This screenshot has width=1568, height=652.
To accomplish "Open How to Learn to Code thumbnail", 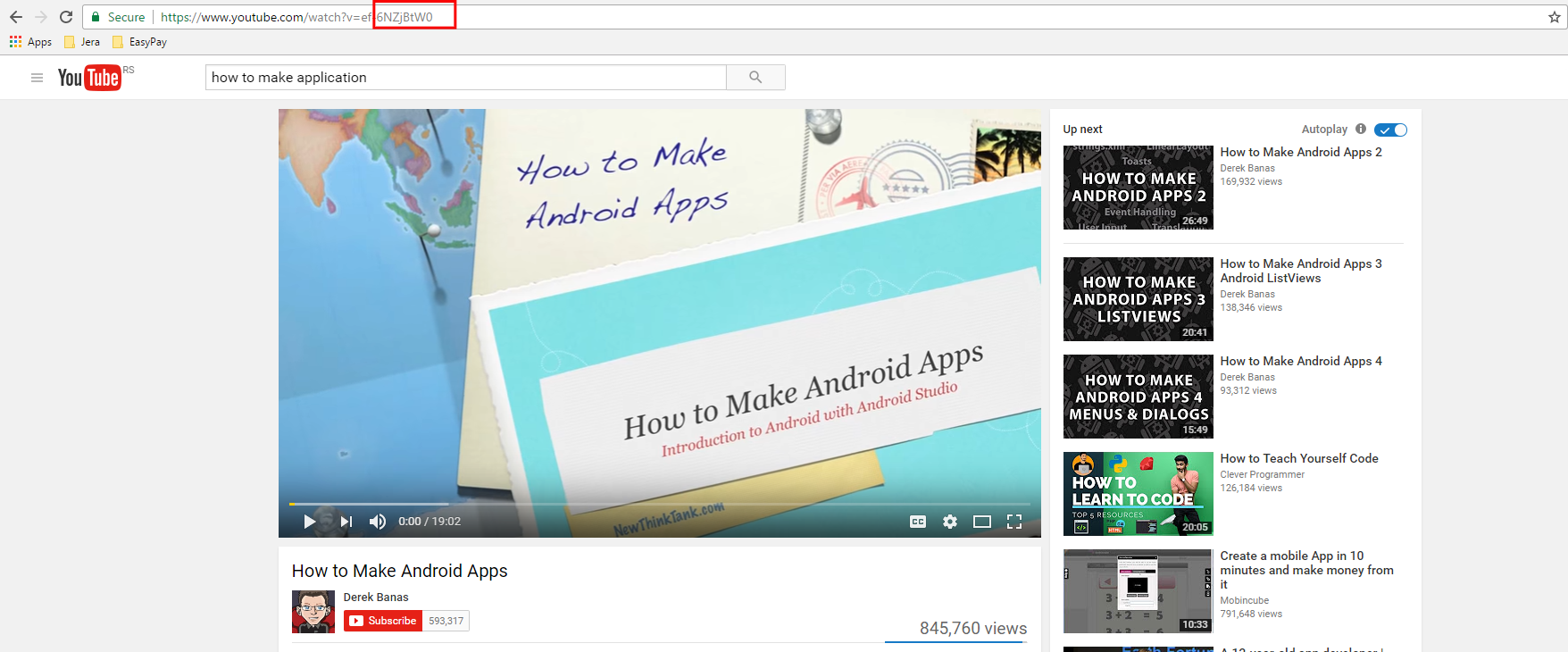I will coord(1138,494).
